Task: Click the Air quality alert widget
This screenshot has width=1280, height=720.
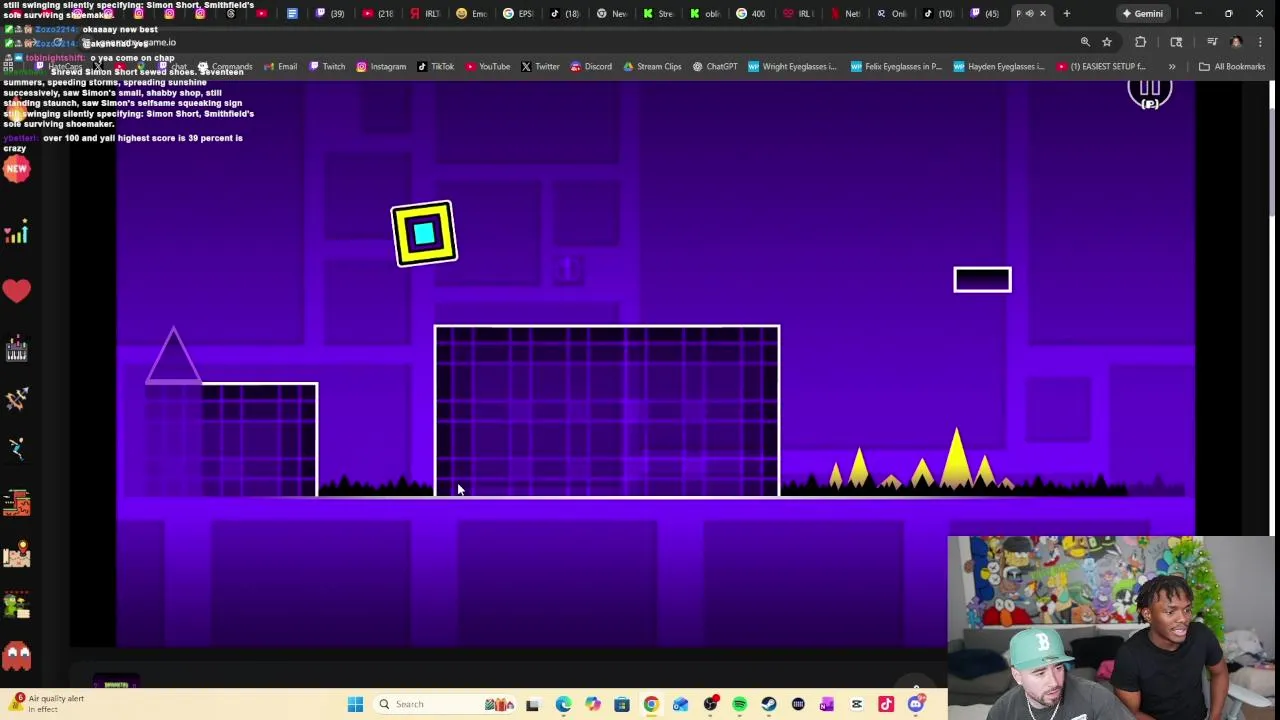Action: tap(48, 704)
